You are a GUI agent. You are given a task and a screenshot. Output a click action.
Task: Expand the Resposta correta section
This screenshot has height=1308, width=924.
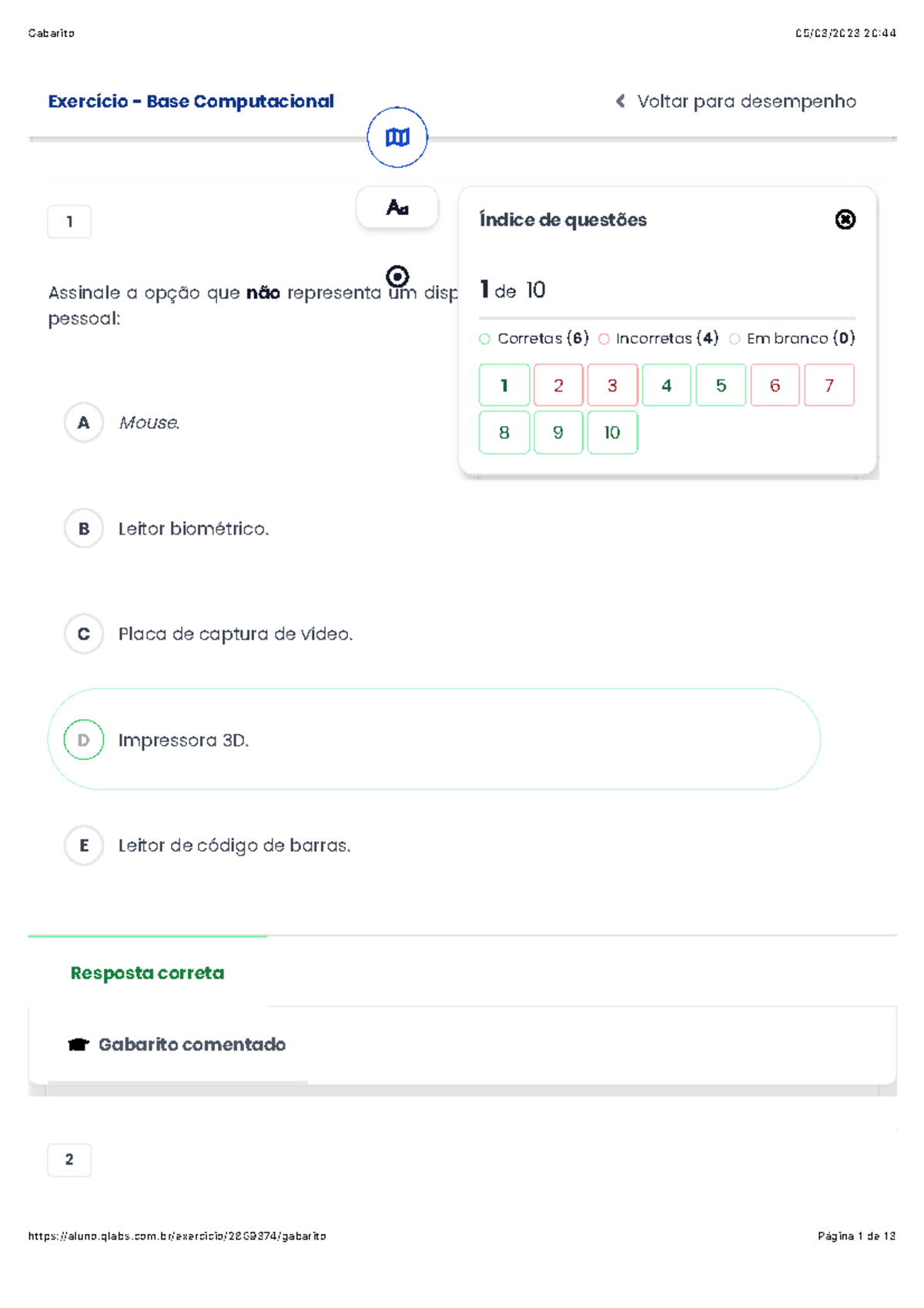146,972
